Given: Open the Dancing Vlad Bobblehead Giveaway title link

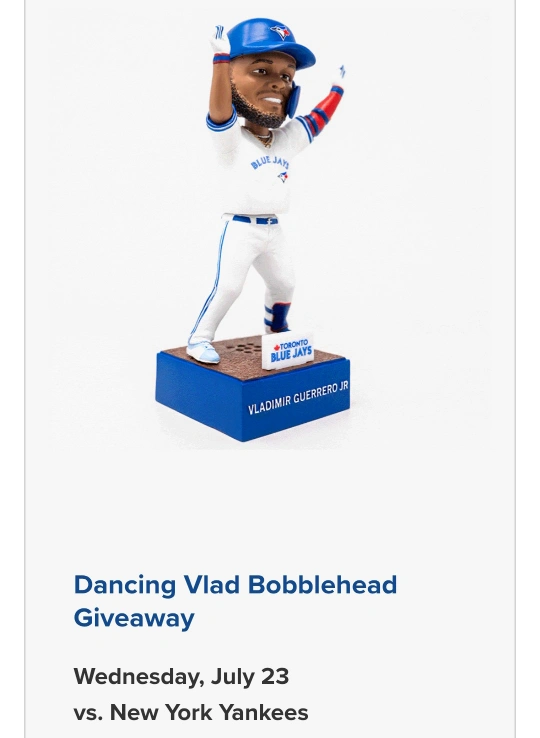Looking at the screenshot, I should click(235, 601).
